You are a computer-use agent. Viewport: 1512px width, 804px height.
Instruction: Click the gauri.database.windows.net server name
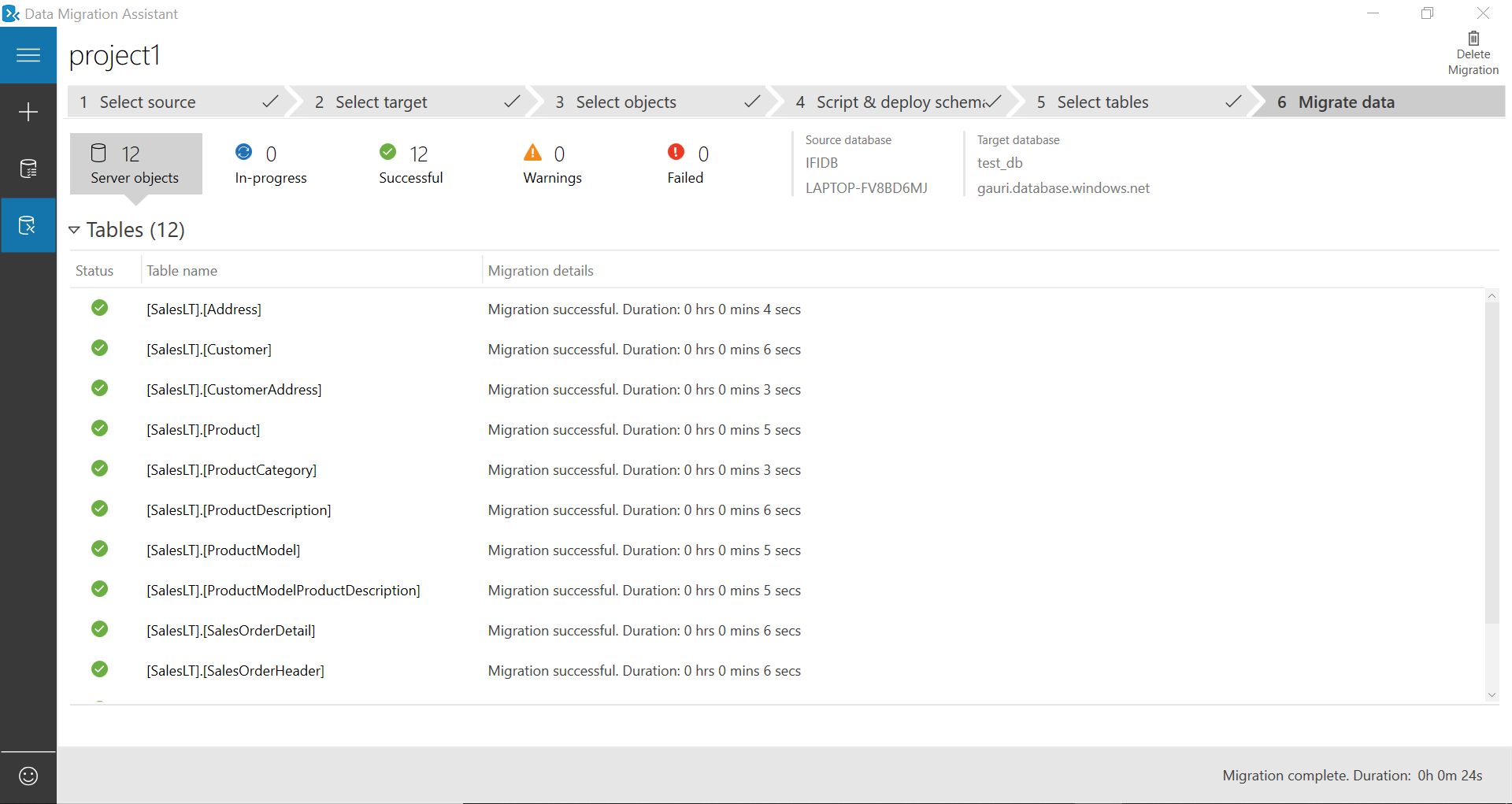tap(1063, 188)
